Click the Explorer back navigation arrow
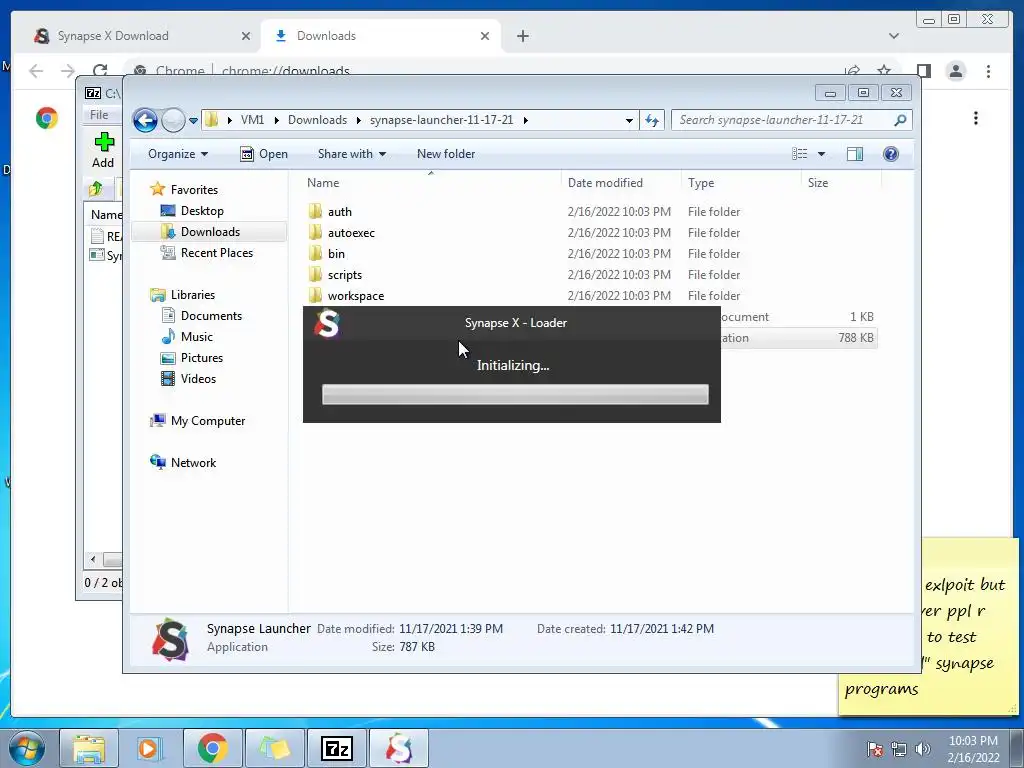The image size is (1024, 768). [x=145, y=120]
